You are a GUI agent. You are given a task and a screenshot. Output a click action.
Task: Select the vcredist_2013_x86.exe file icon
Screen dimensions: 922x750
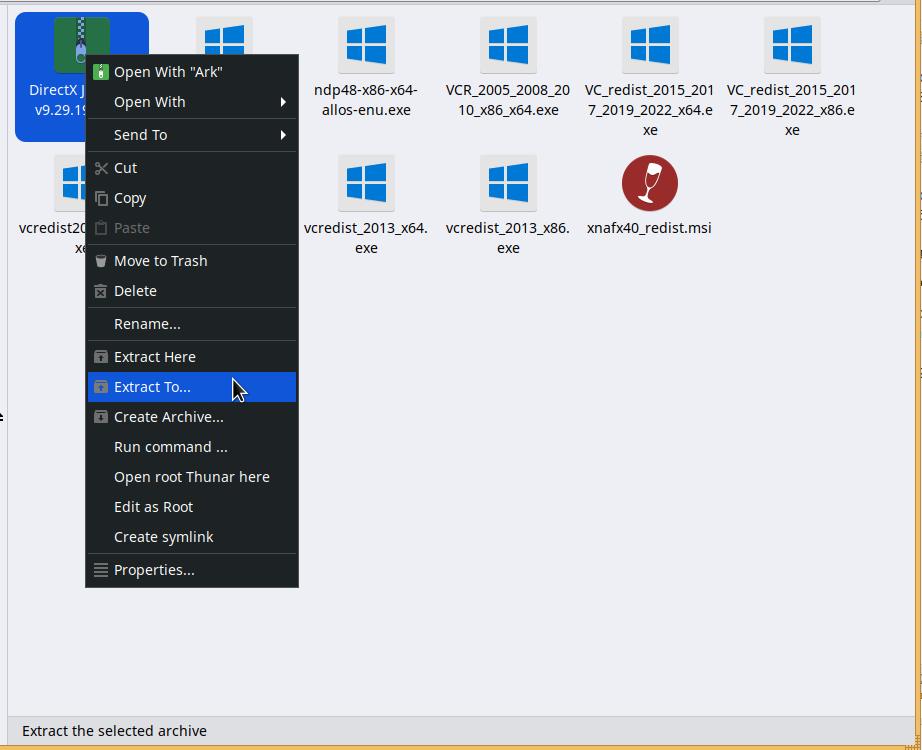point(508,183)
